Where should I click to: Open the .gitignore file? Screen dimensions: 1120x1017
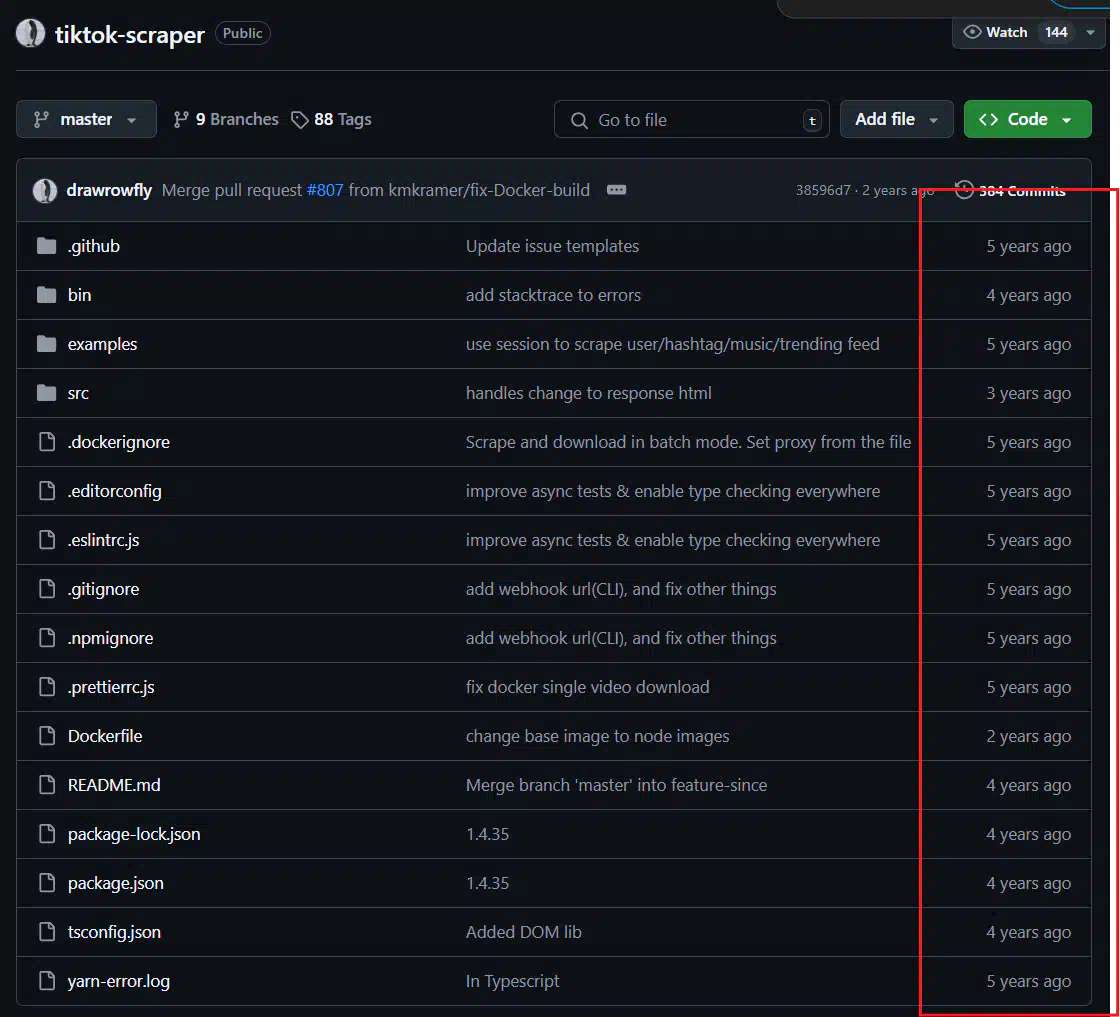[x=104, y=589]
